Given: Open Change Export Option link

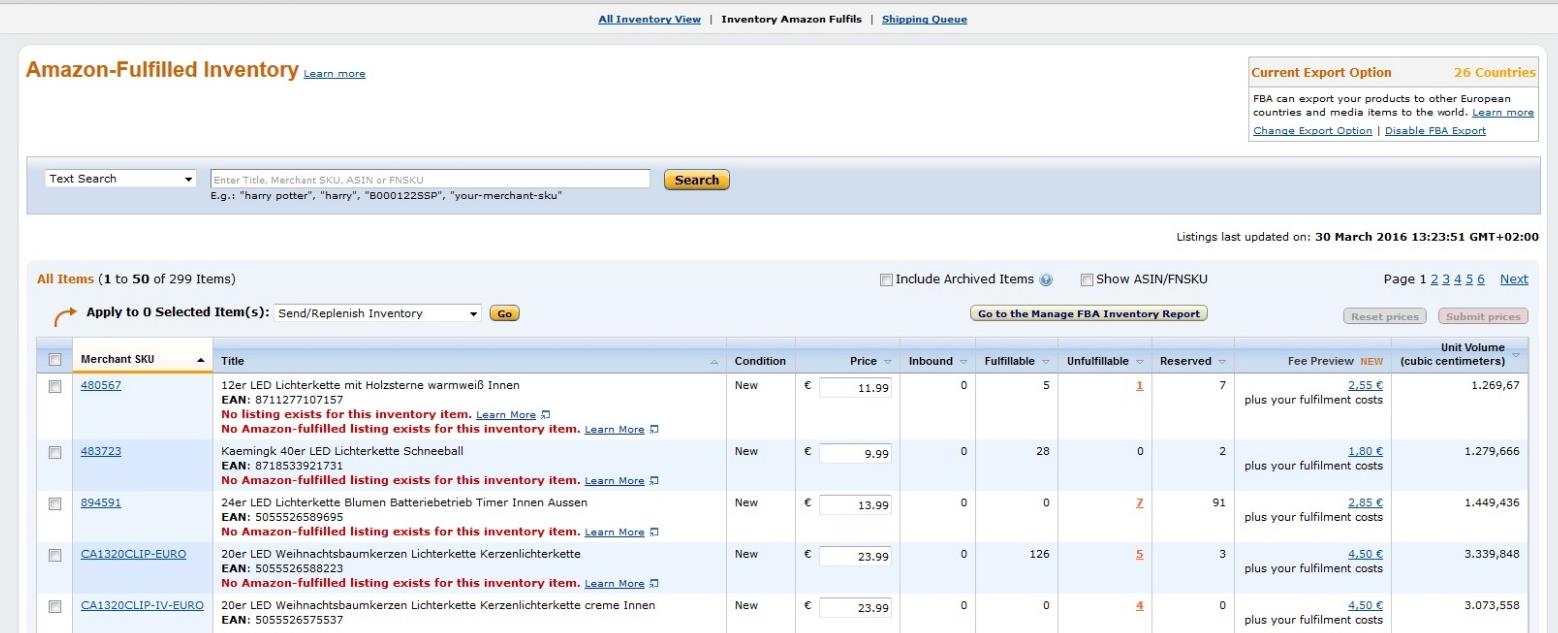Looking at the screenshot, I should click(x=1313, y=131).
